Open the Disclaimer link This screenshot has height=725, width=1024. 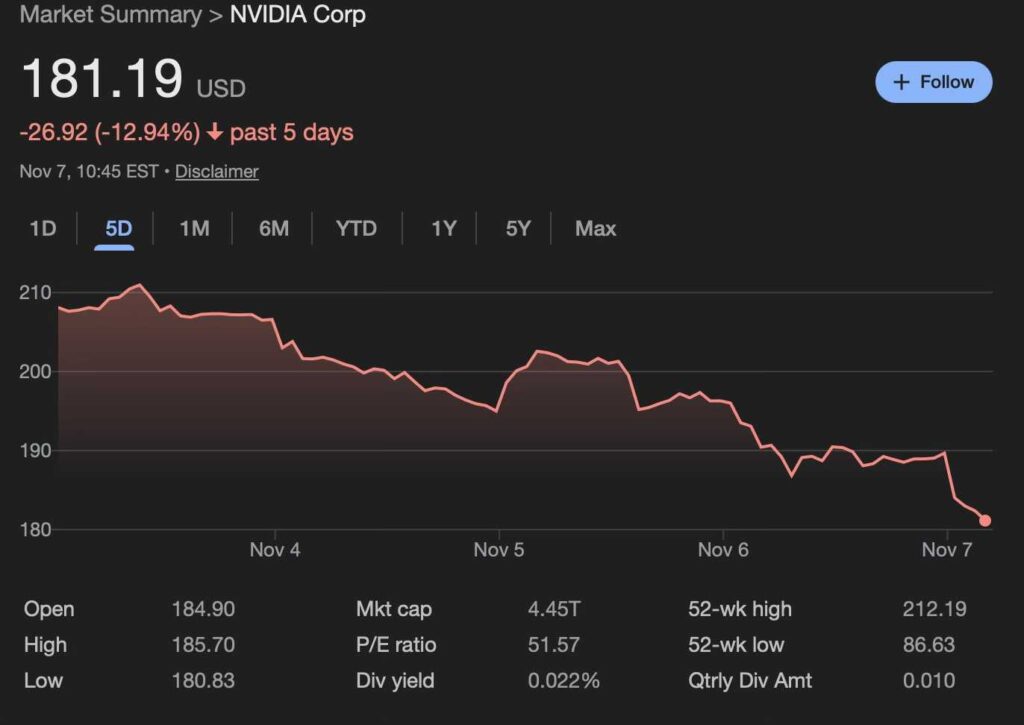tap(217, 171)
